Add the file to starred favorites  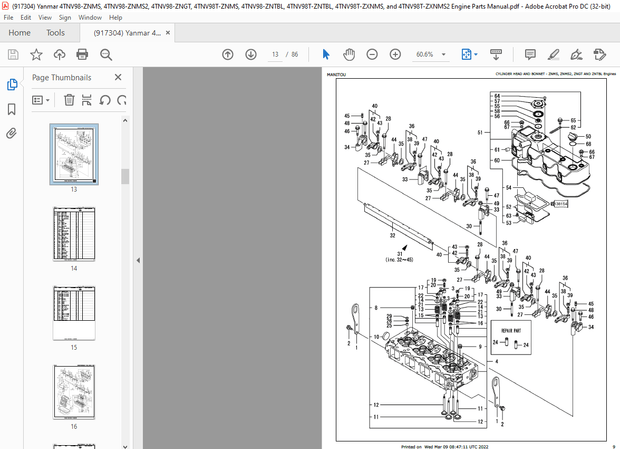(x=36, y=55)
